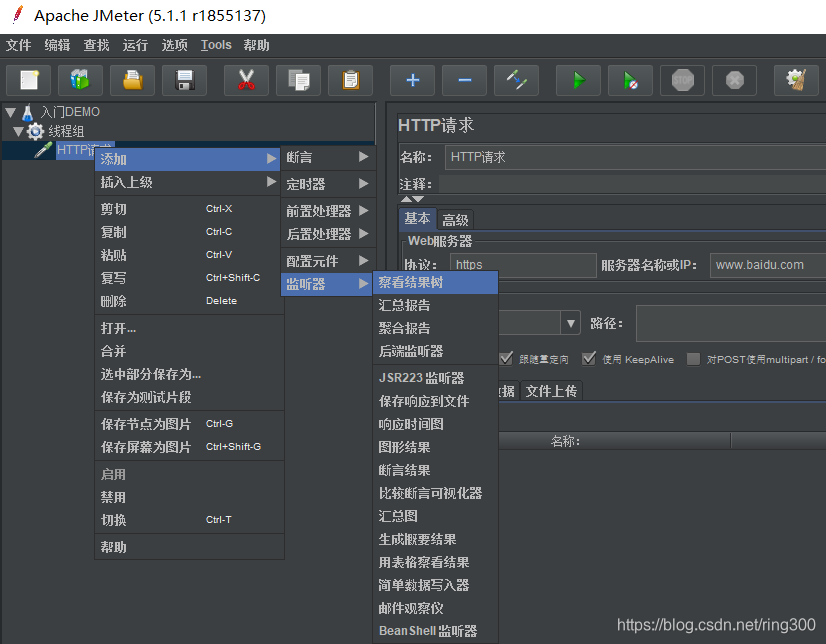
Task: Switch to the 高级 tab
Action: 455,220
